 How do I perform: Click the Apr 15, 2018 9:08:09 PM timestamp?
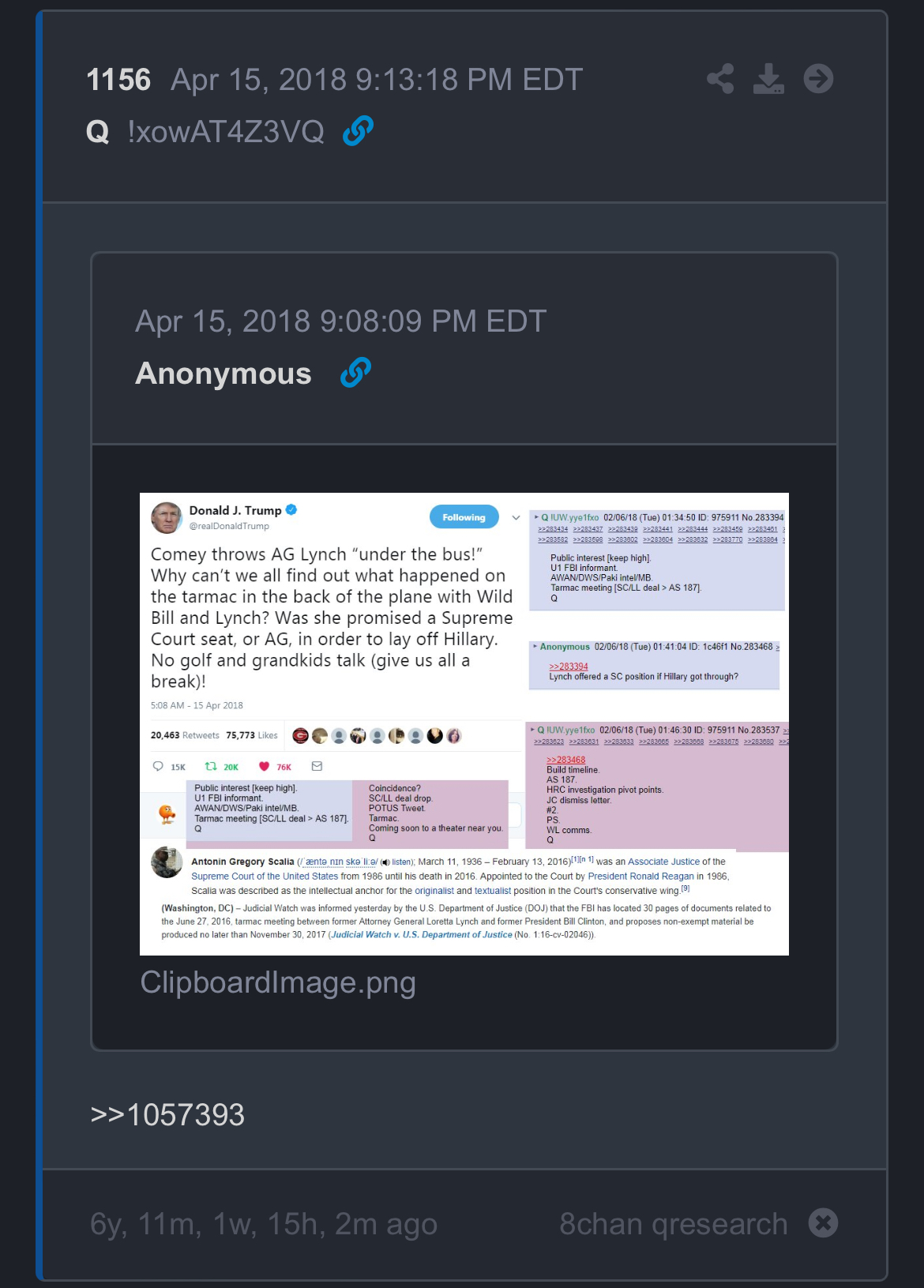tap(341, 321)
